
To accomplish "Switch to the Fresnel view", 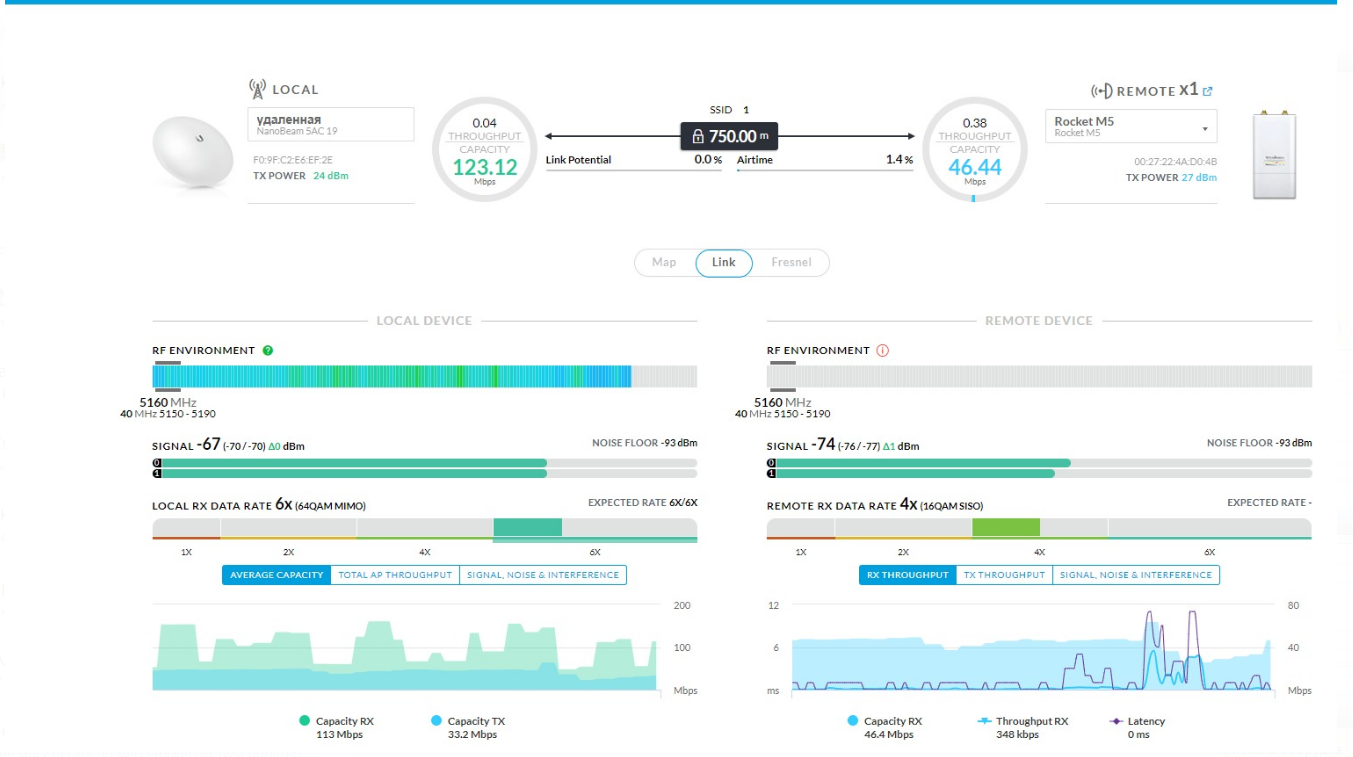I will (791, 262).
